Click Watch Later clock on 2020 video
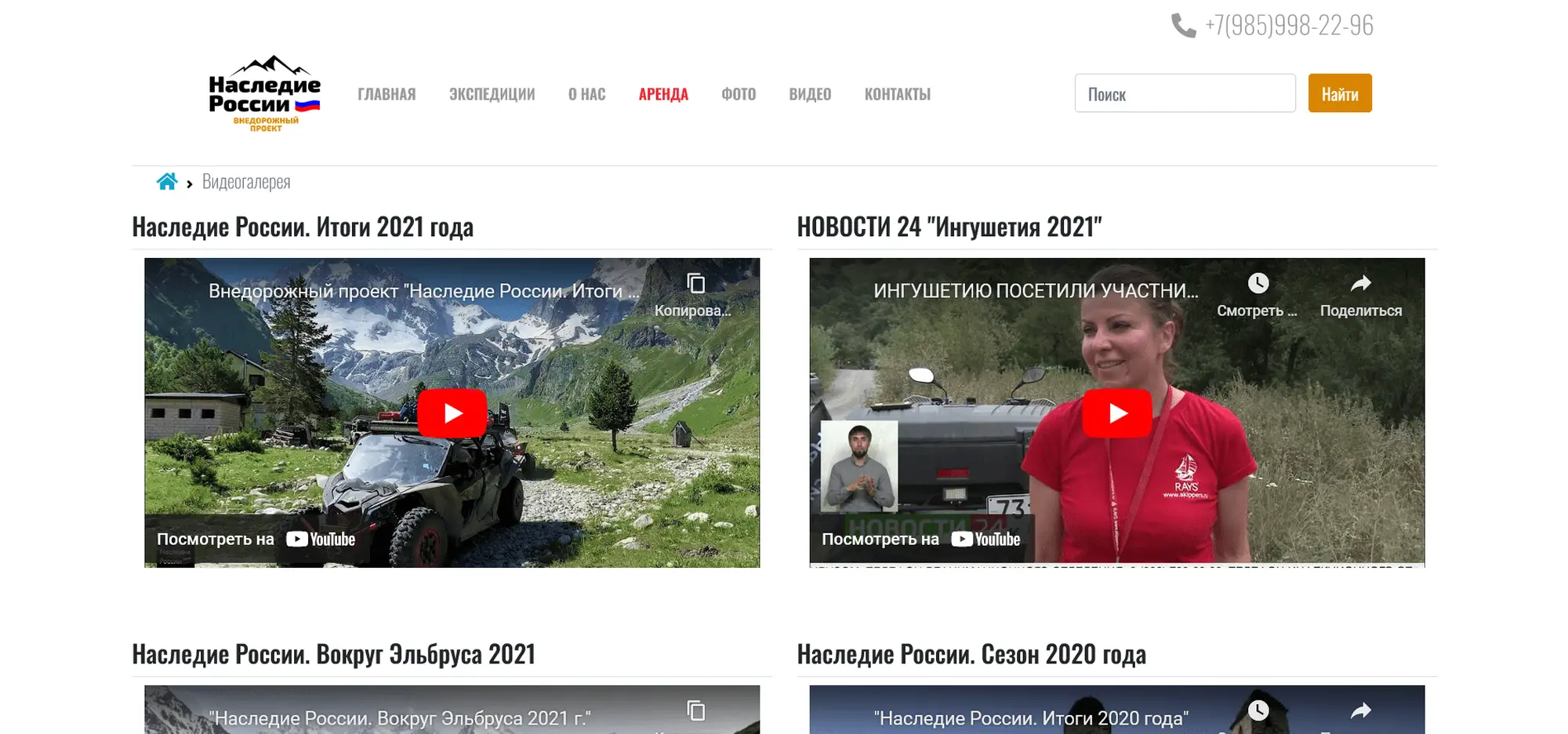The width and height of the screenshot is (1568, 734). click(x=1258, y=710)
